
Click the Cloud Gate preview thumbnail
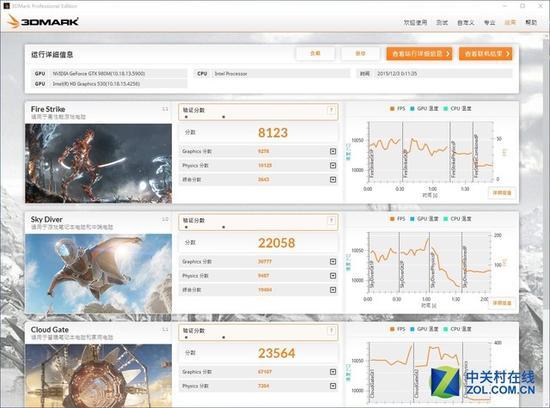tap(99, 376)
